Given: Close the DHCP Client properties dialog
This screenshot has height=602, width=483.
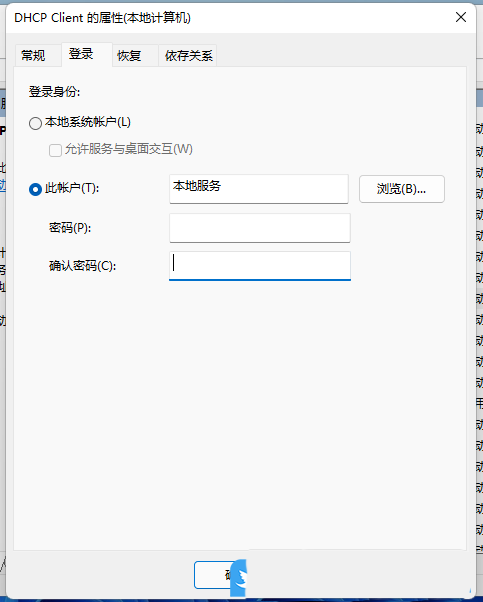Looking at the screenshot, I should (x=461, y=17).
